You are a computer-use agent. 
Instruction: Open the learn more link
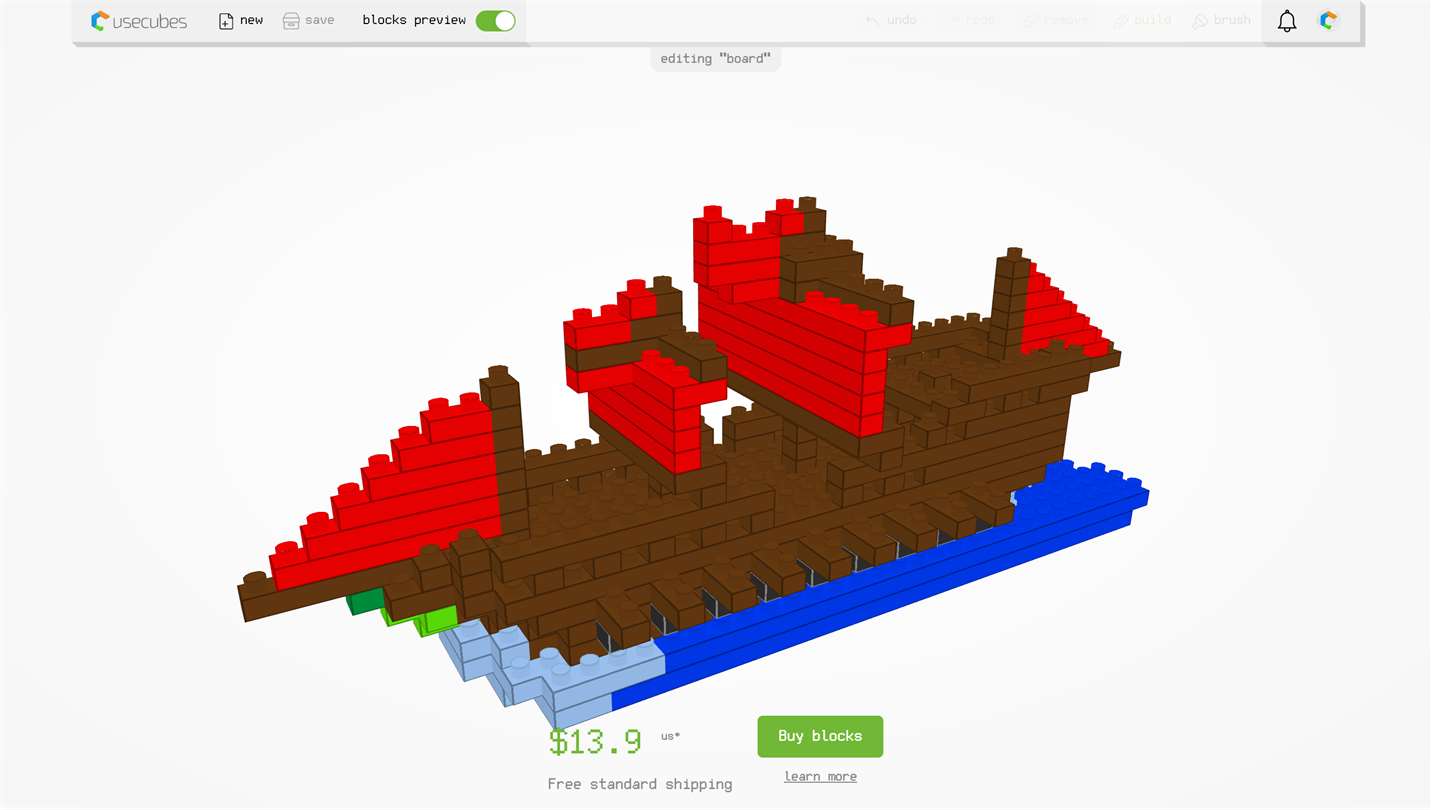pyautogui.click(x=820, y=776)
